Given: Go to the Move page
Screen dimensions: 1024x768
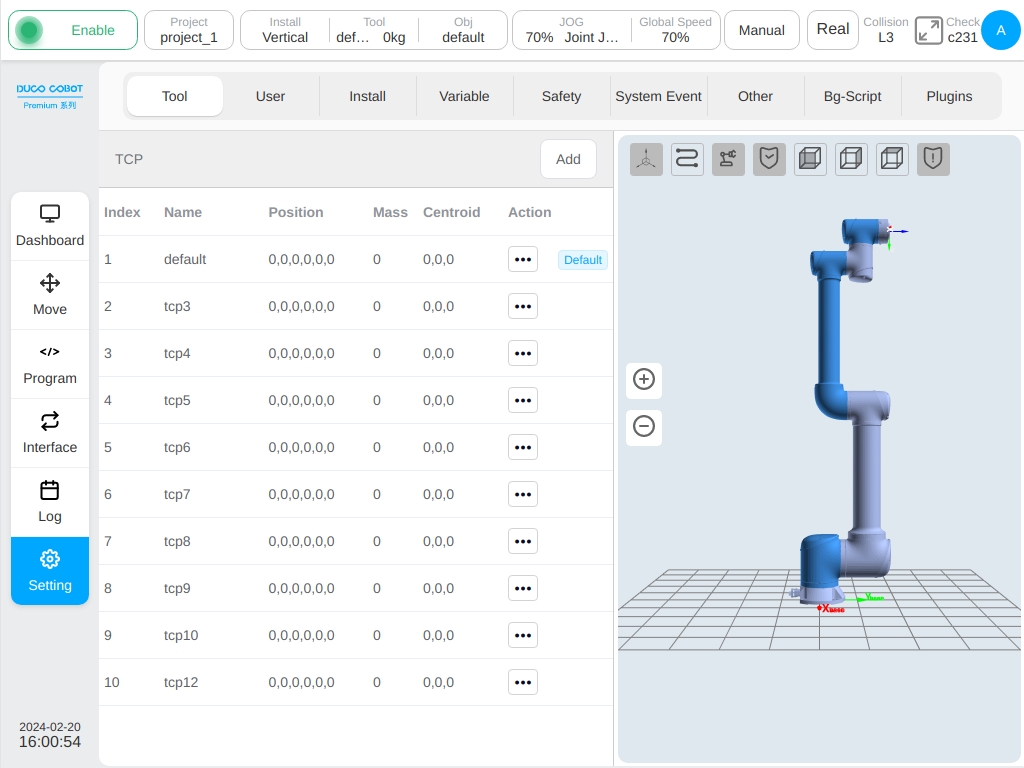Looking at the screenshot, I should [x=50, y=295].
